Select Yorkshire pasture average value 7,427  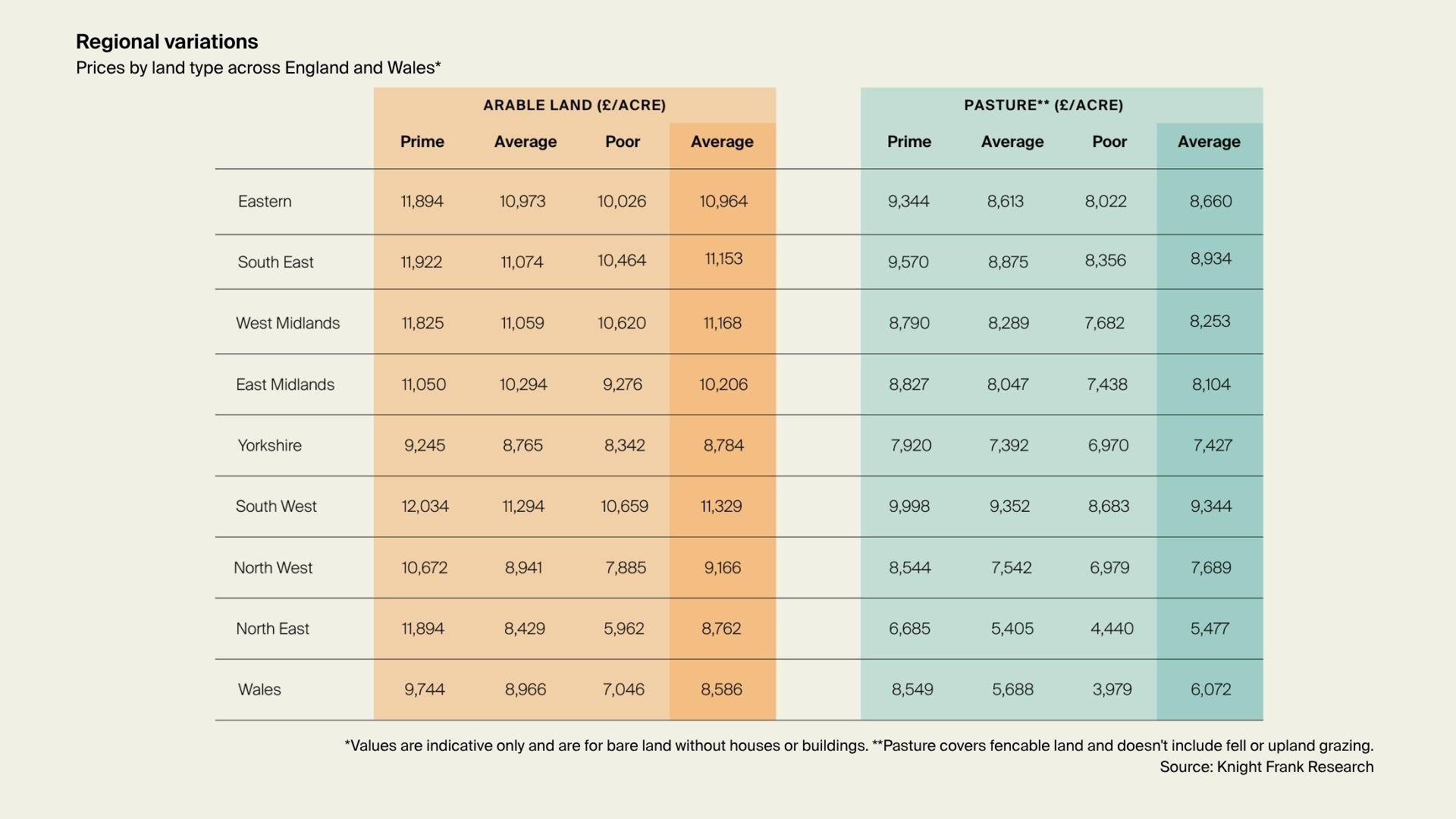coord(1212,446)
